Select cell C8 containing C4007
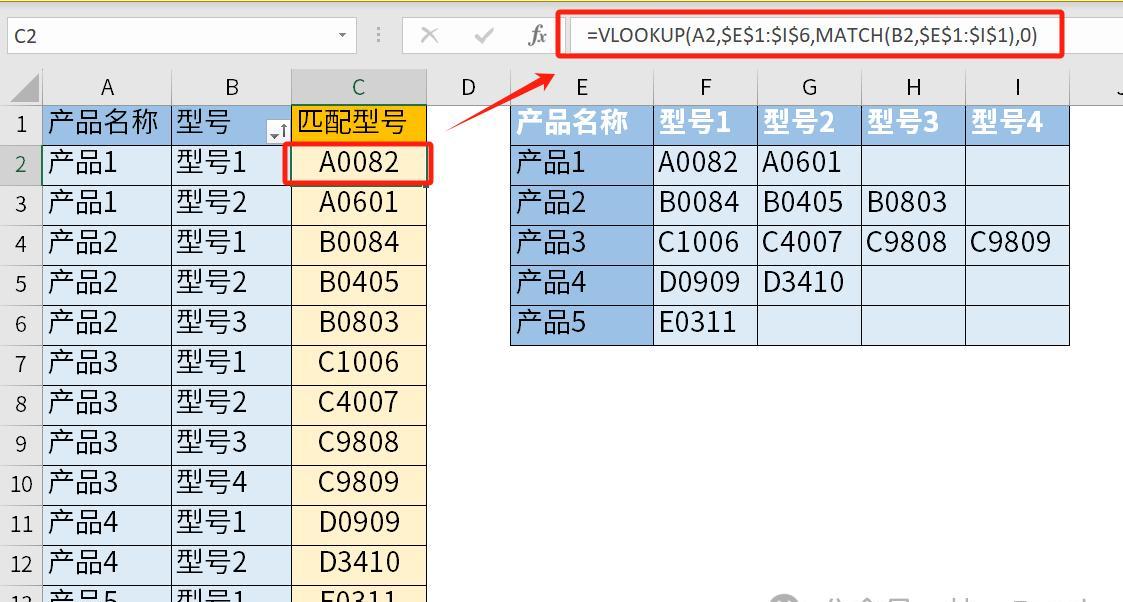 click(359, 404)
